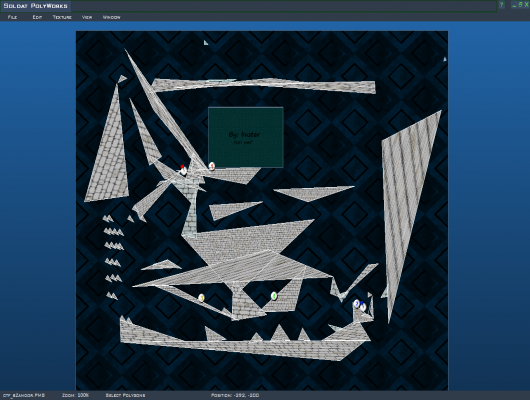The image size is (530, 400).
Task: Click the green question mark help icon
Action: (x=502, y=5)
